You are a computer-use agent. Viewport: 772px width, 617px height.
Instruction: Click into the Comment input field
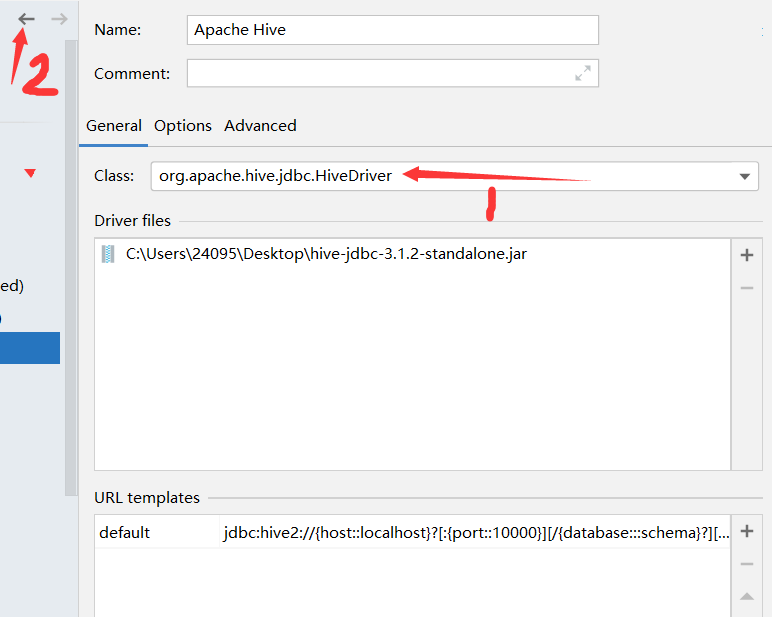click(392, 73)
